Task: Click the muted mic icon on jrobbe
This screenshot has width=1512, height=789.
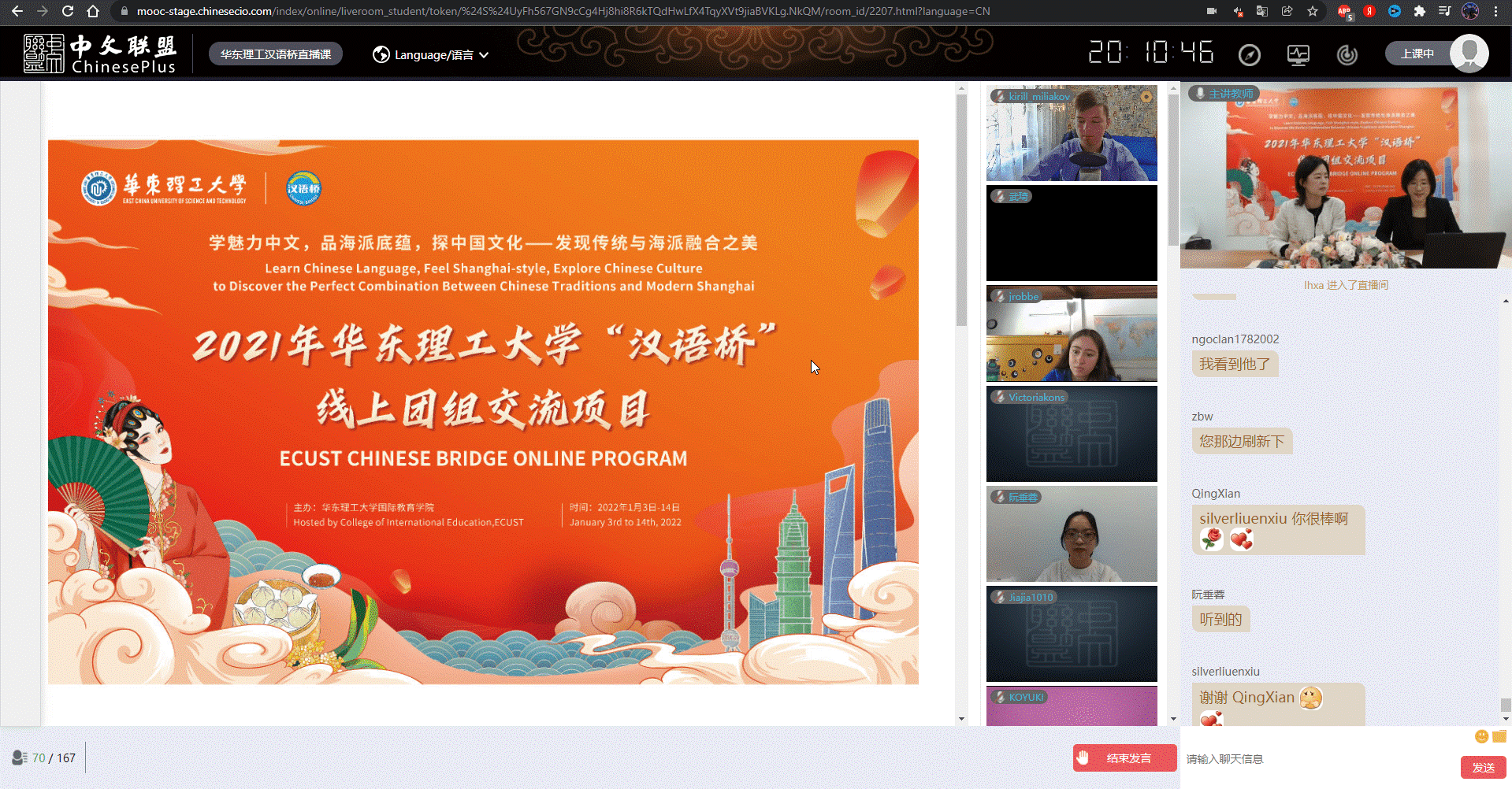Action: click(x=1000, y=296)
